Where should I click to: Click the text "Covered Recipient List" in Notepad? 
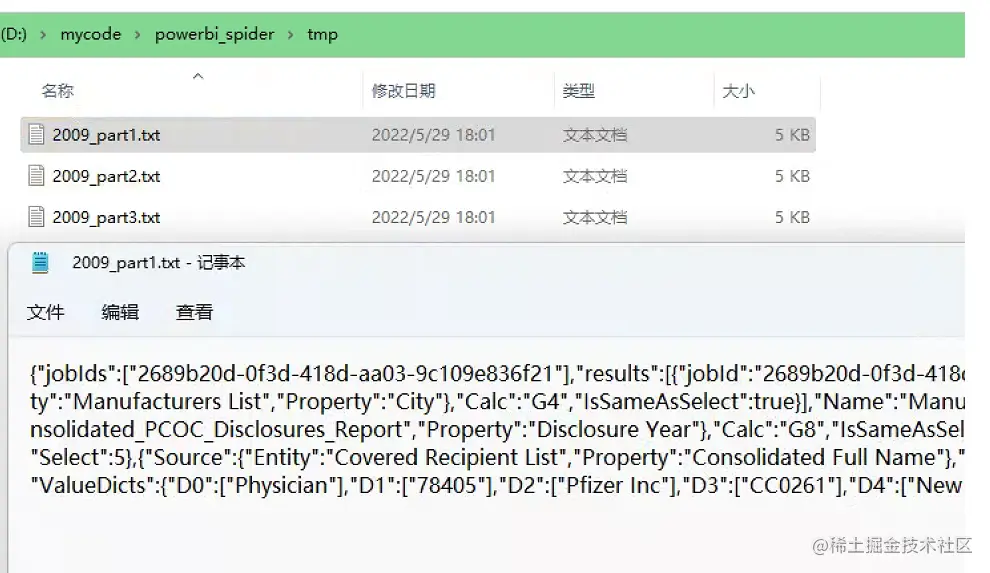point(446,457)
